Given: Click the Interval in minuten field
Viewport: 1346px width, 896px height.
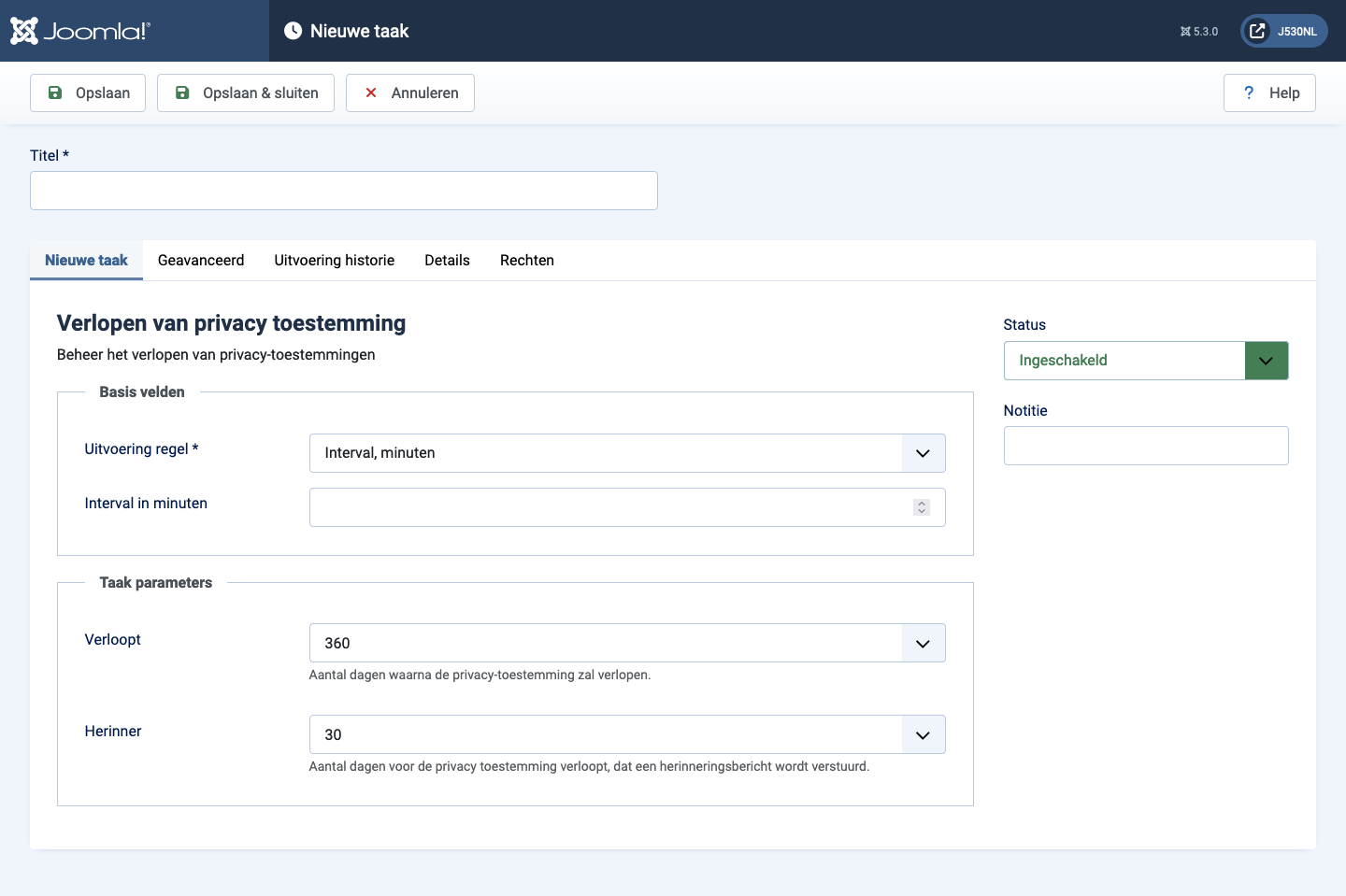Looking at the screenshot, I should coord(627,507).
